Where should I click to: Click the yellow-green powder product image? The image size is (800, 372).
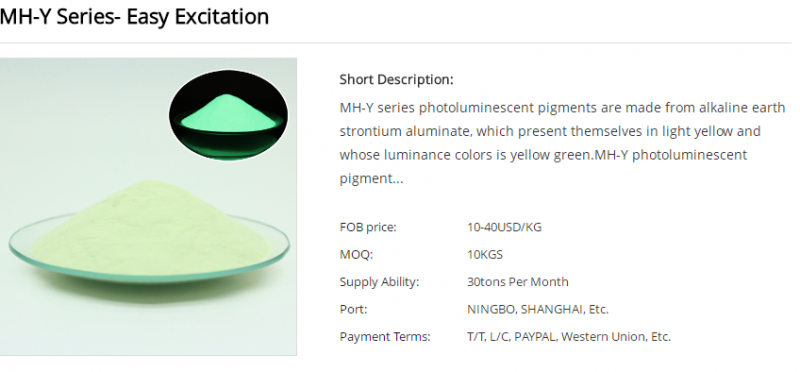pyautogui.click(x=148, y=206)
